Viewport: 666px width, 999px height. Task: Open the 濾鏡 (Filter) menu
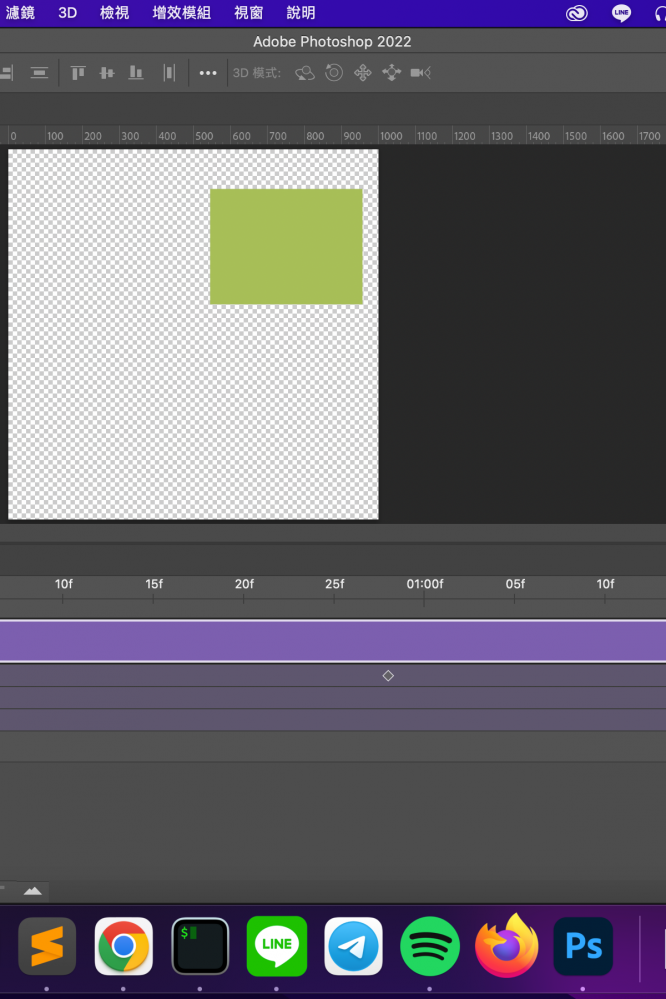20,13
